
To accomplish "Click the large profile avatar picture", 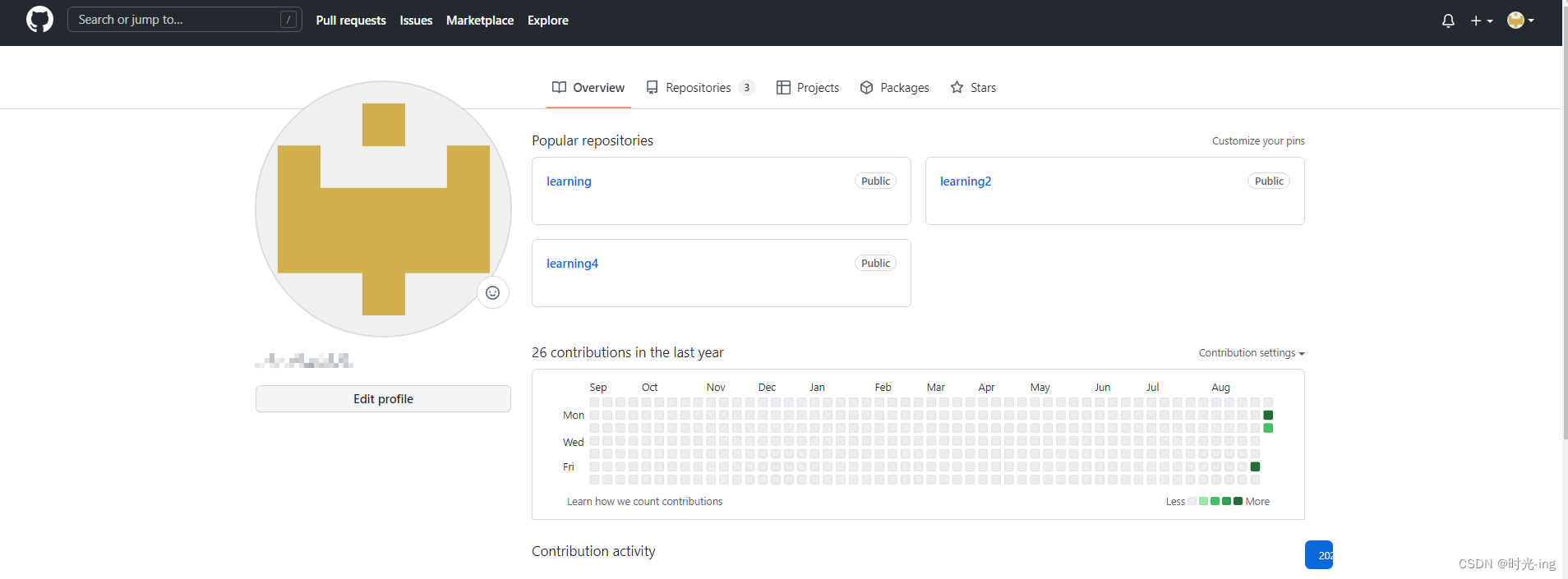I will 383,209.
